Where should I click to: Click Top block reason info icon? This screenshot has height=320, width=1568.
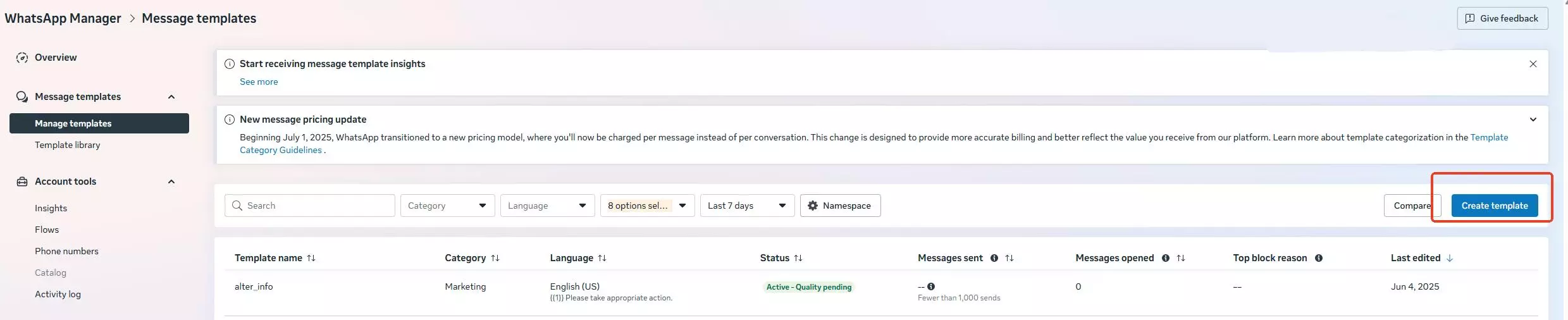point(1319,258)
